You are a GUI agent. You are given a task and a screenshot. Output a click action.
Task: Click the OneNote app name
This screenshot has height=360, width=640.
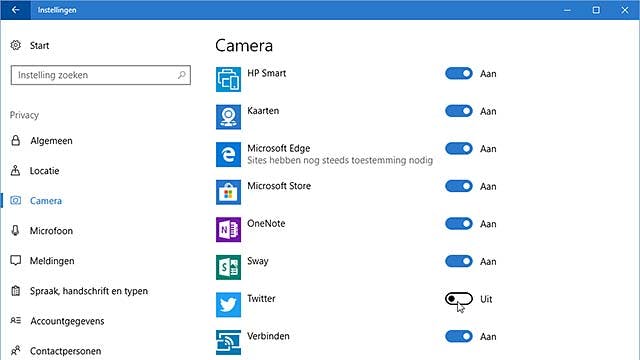pos(266,223)
